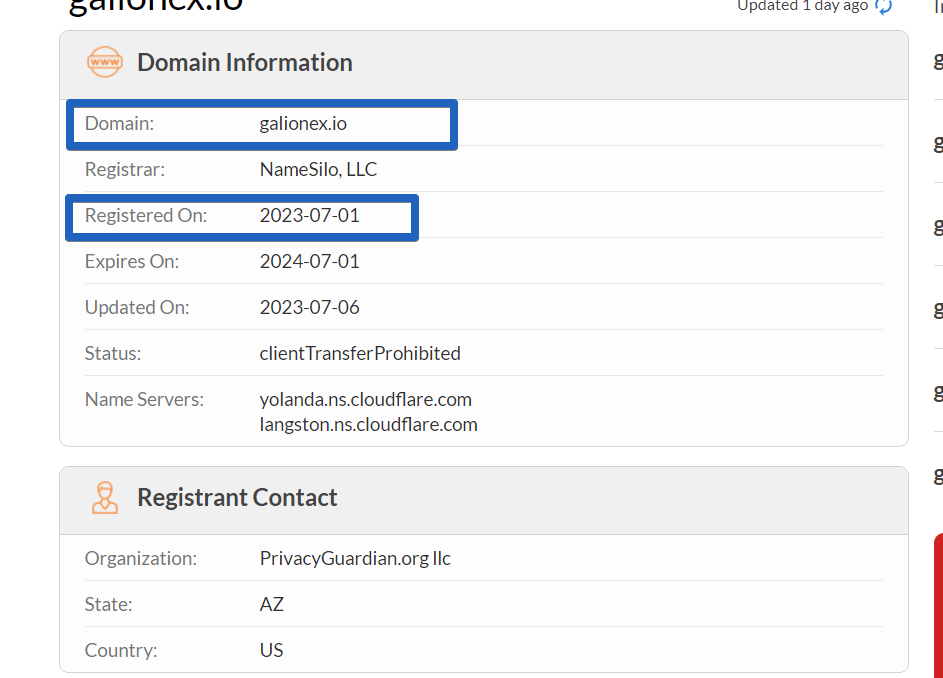Select the Registrant Contact heading
This screenshot has width=943, height=678.
click(237, 498)
